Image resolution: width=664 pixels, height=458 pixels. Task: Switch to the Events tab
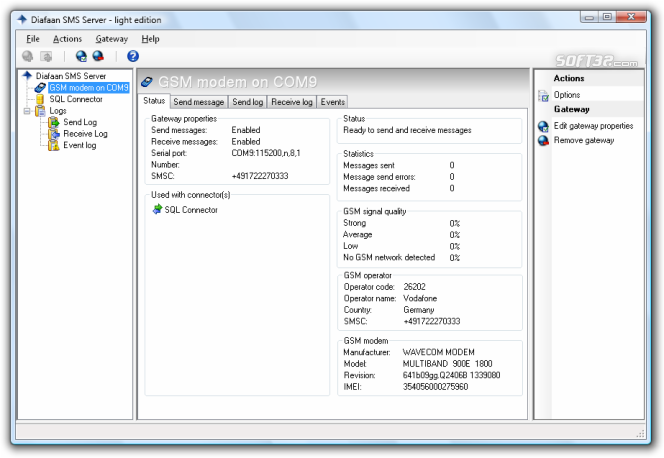332,102
